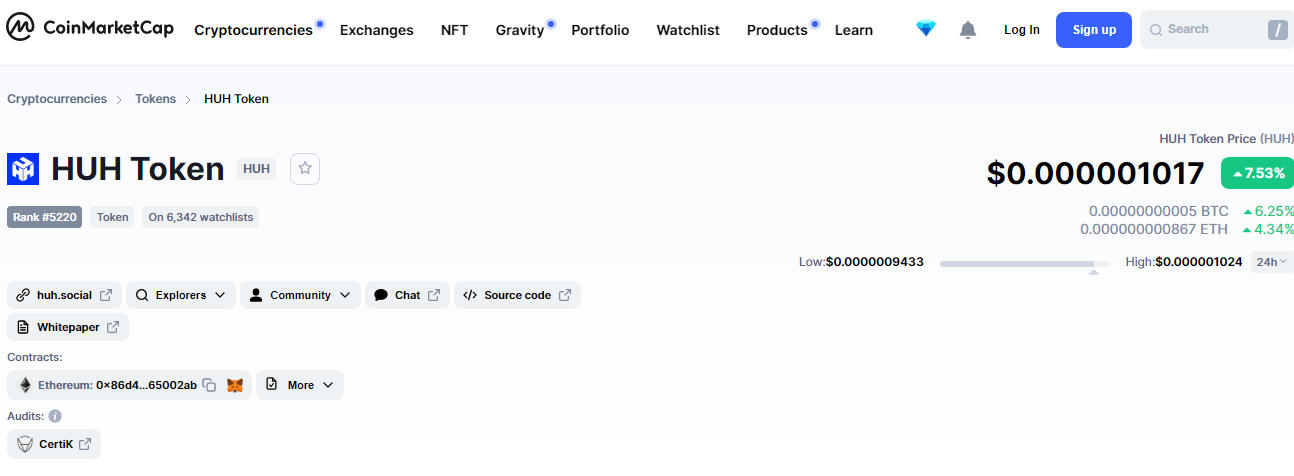The image size is (1294, 476).
Task: Click the CertiK shield icon
Action: pyautogui.click(x=25, y=444)
